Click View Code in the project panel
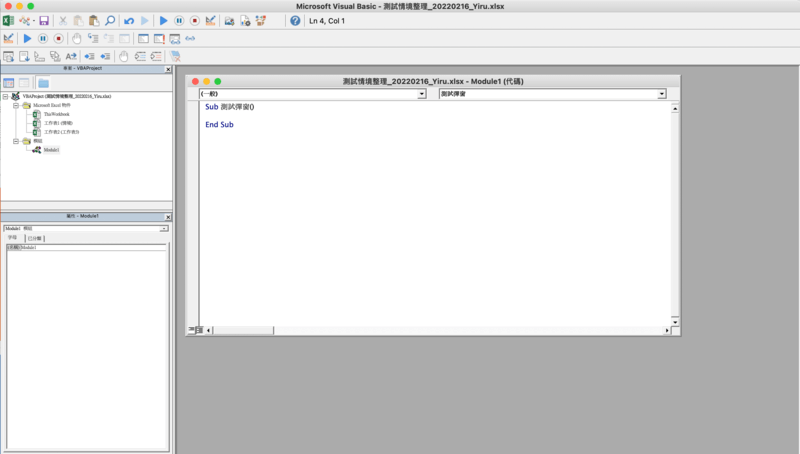Viewport: 800px width, 454px height. point(9,83)
